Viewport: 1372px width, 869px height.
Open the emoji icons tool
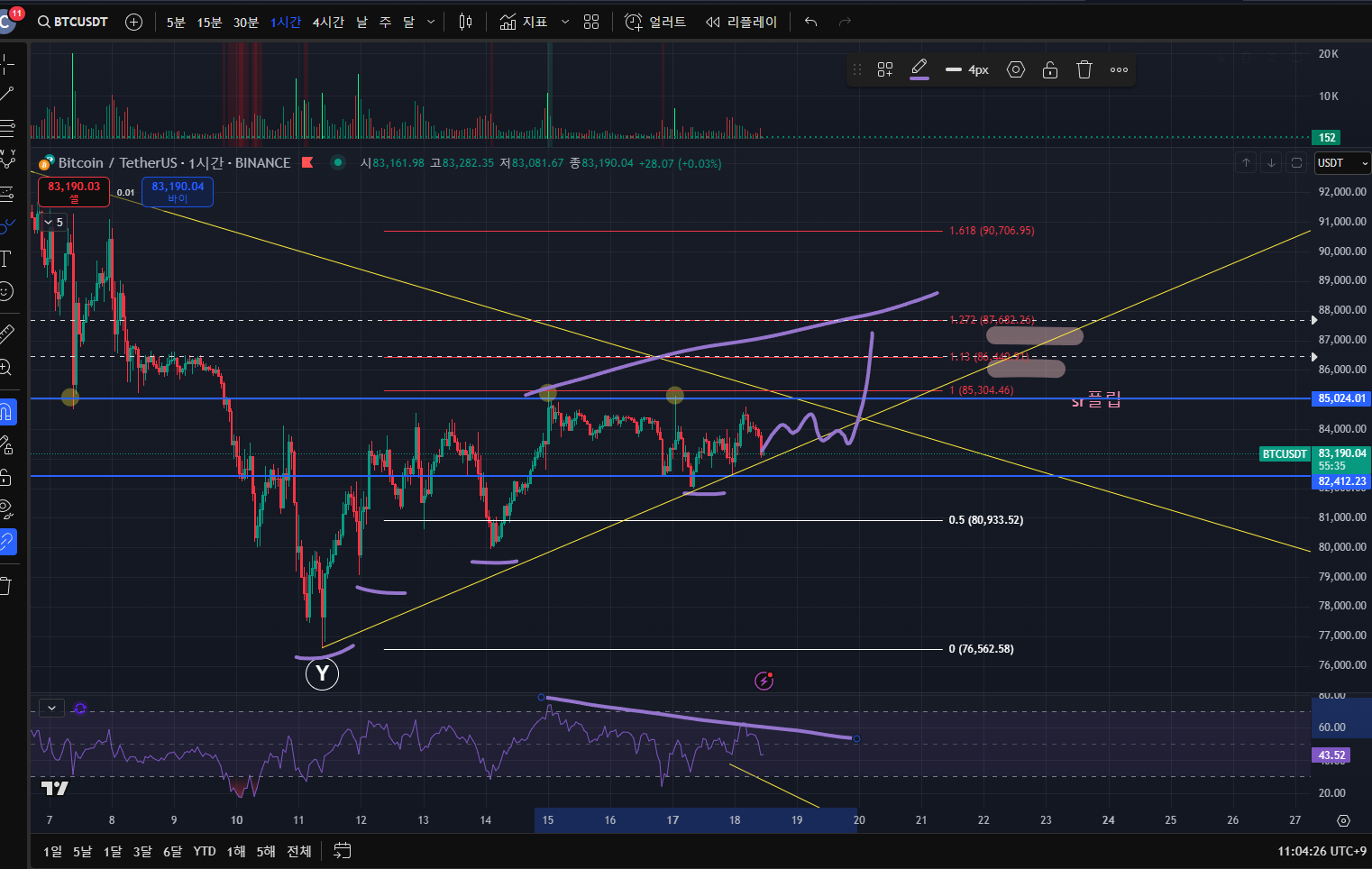(x=7, y=291)
